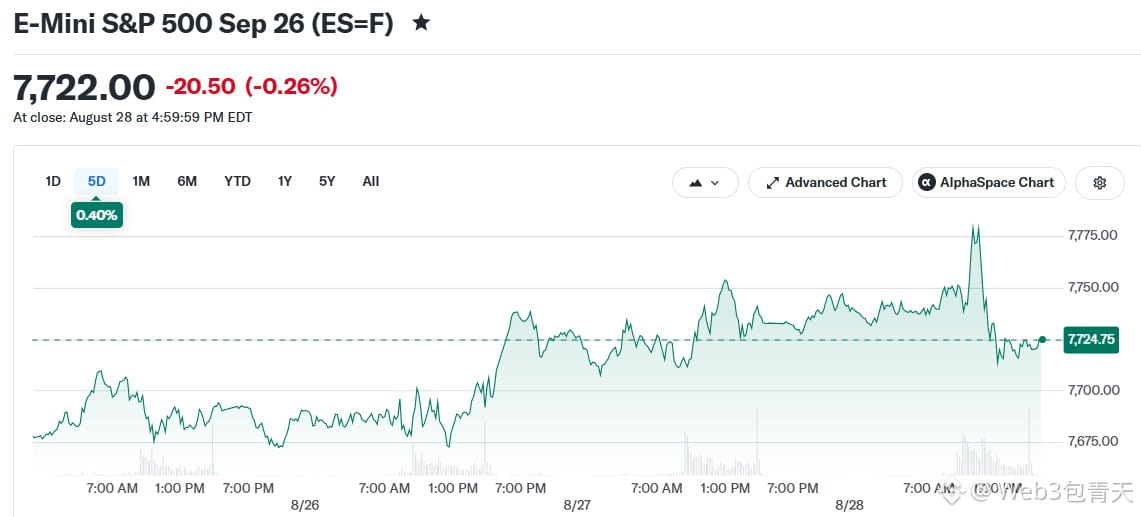
Task: Open the AlphaSpace Chart
Action: [x=988, y=183]
